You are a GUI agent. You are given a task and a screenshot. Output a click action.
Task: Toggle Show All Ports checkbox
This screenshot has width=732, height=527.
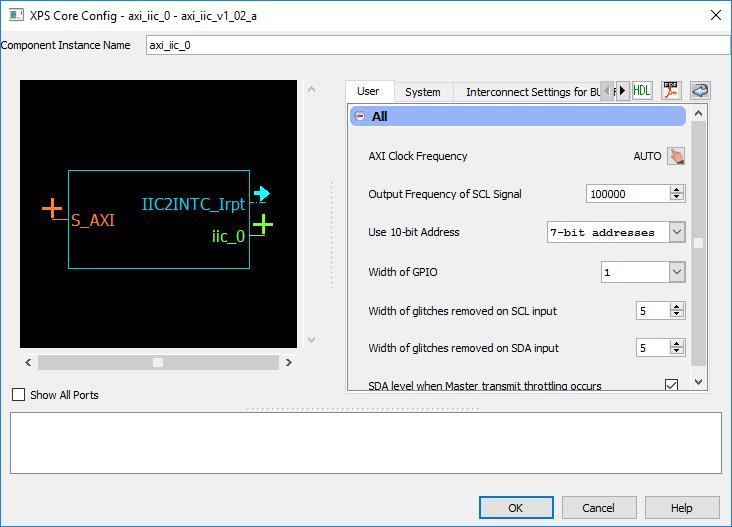[x=18, y=395]
